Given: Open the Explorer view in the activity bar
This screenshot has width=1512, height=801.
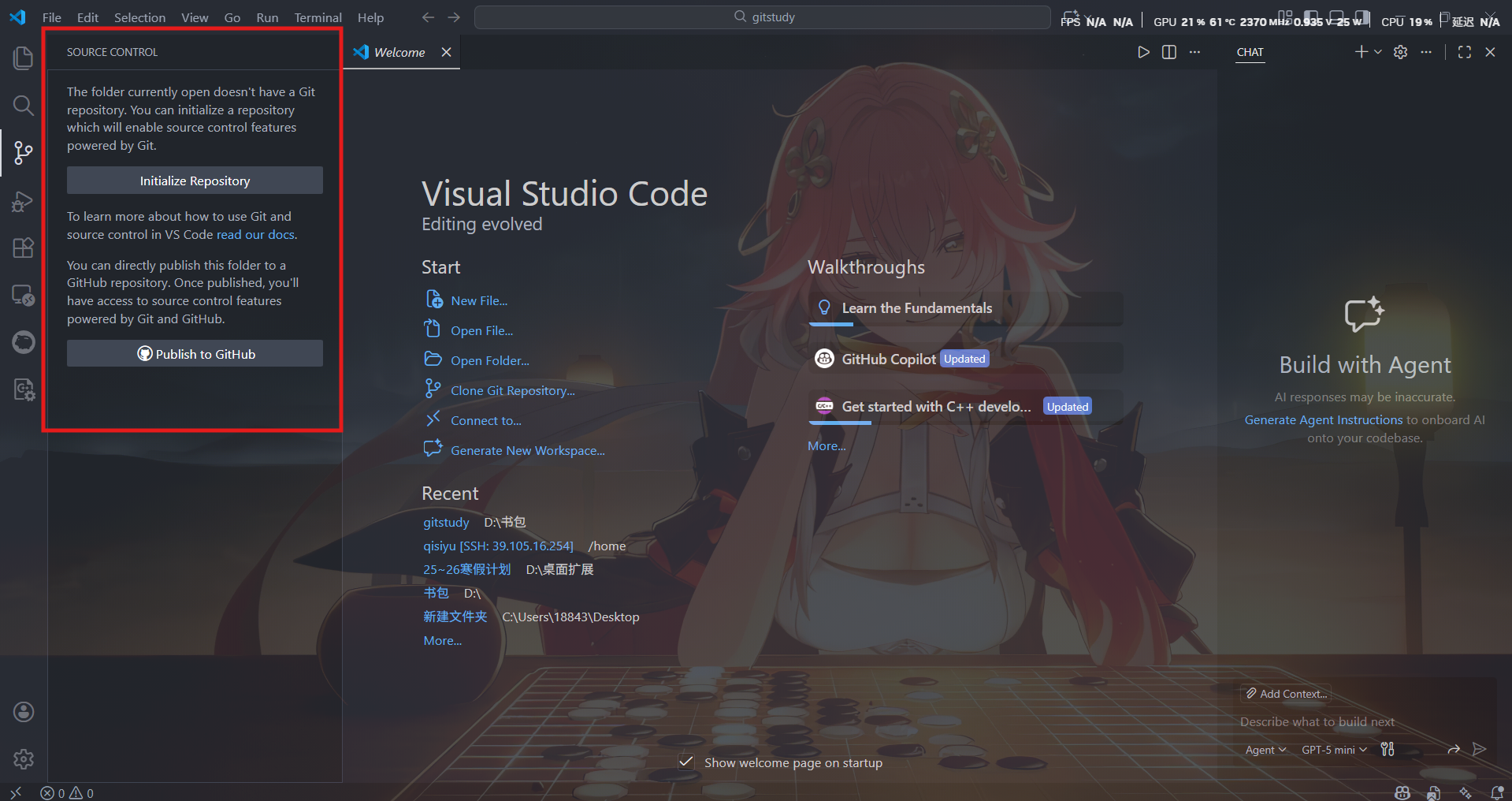Looking at the screenshot, I should click(24, 58).
